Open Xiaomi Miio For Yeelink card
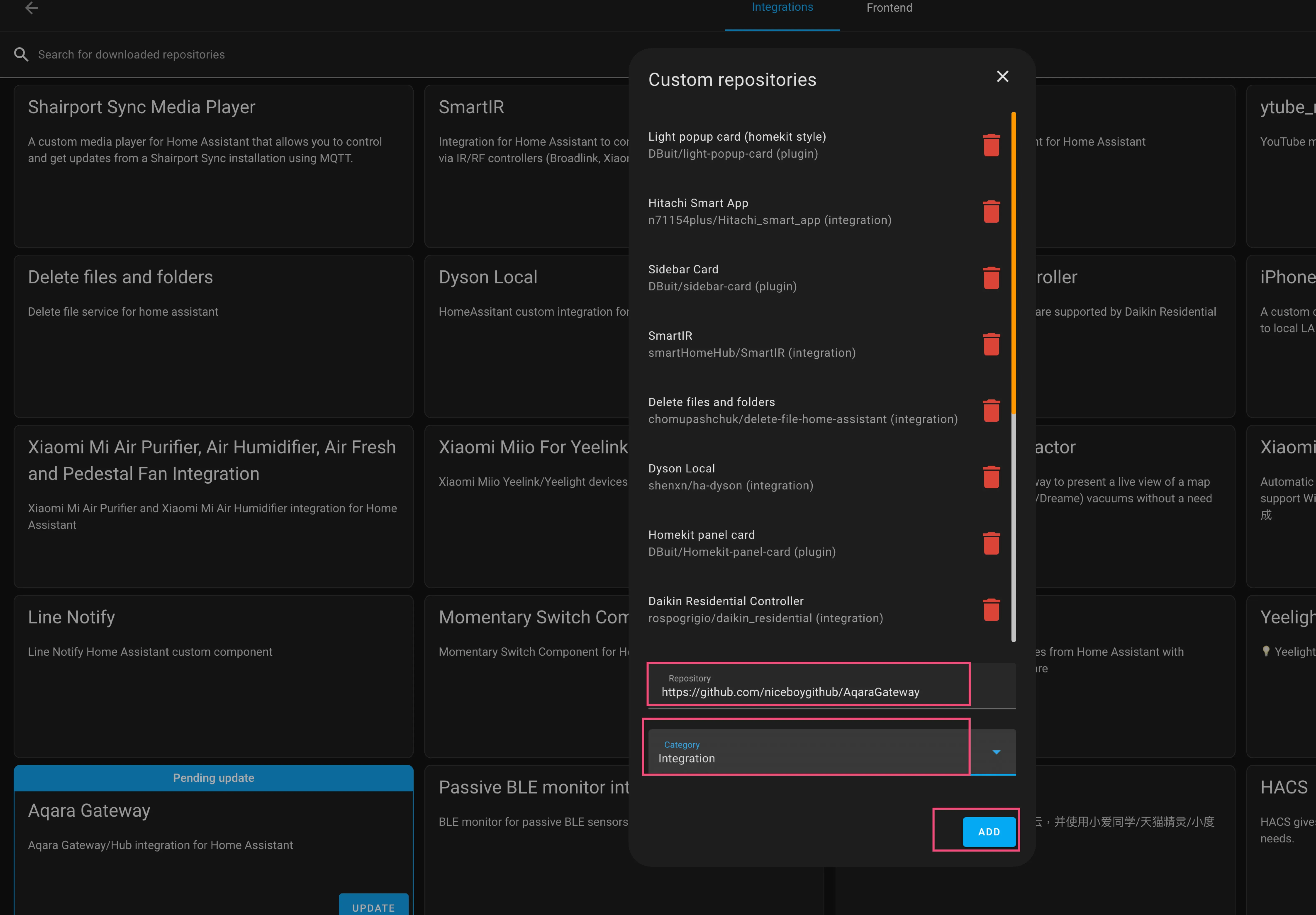1316x915 pixels. pyautogui.click(x=527, y=506)
